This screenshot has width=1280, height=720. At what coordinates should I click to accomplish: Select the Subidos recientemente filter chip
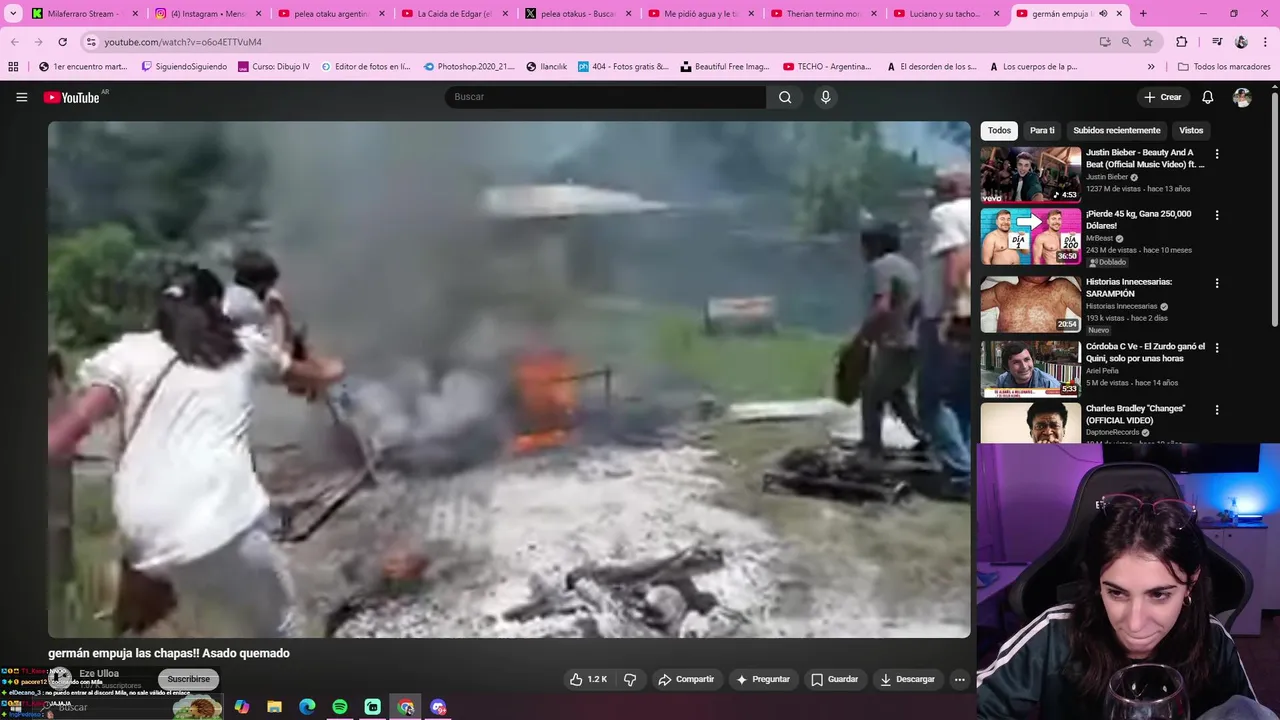point(1116,130)
